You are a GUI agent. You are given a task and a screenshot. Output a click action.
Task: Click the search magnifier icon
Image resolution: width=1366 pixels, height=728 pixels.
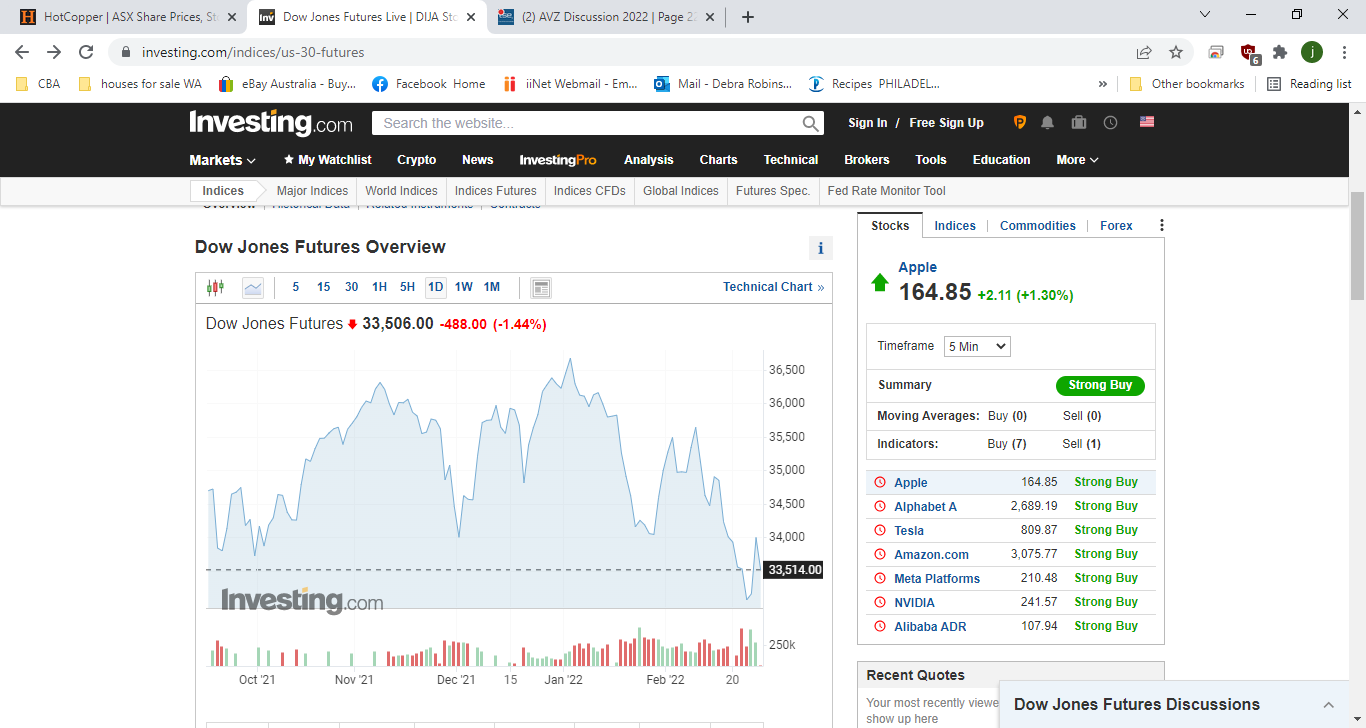coord(811,123)
